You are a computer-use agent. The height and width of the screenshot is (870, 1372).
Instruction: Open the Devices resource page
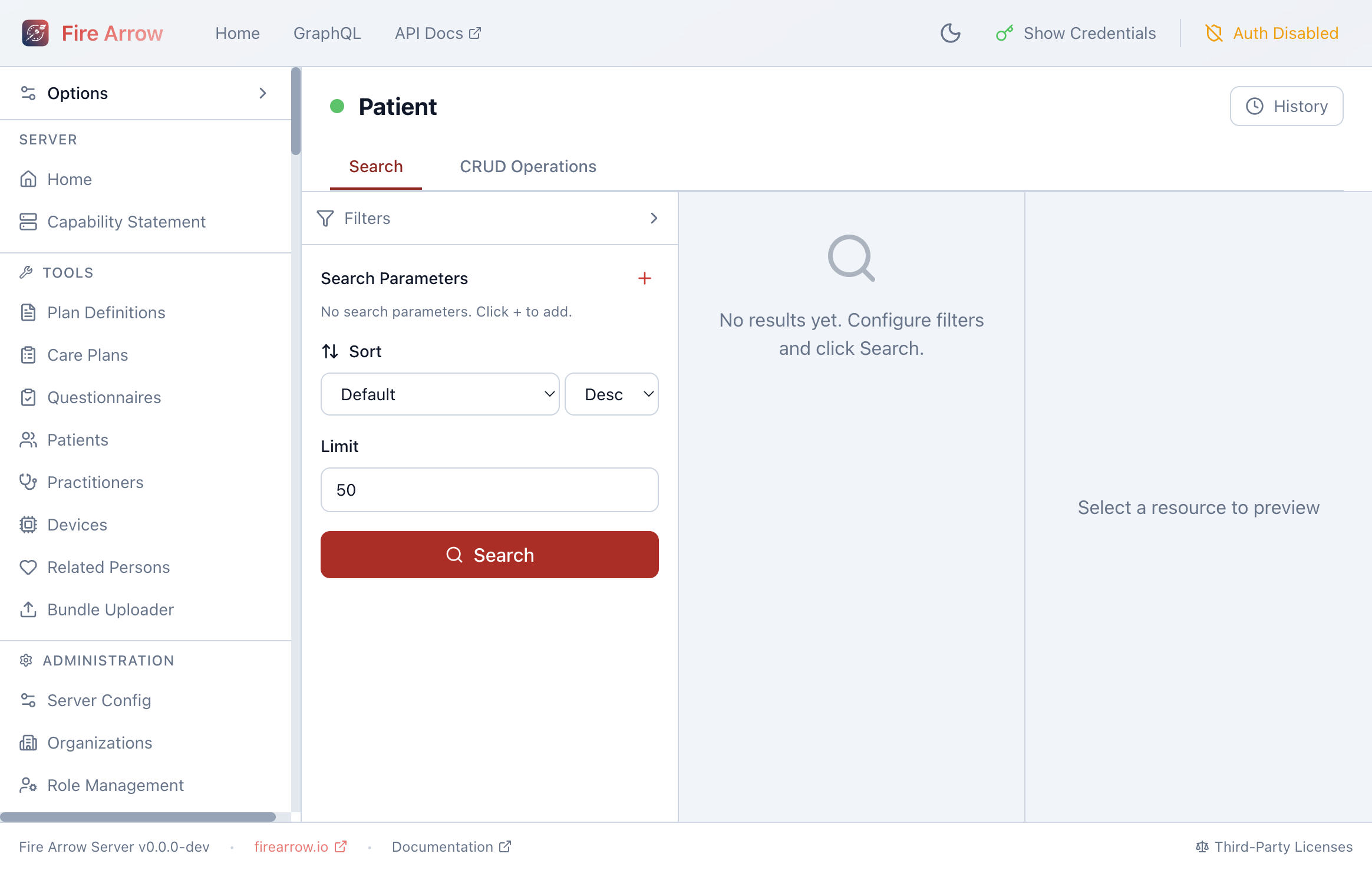[x=77, y=524]
